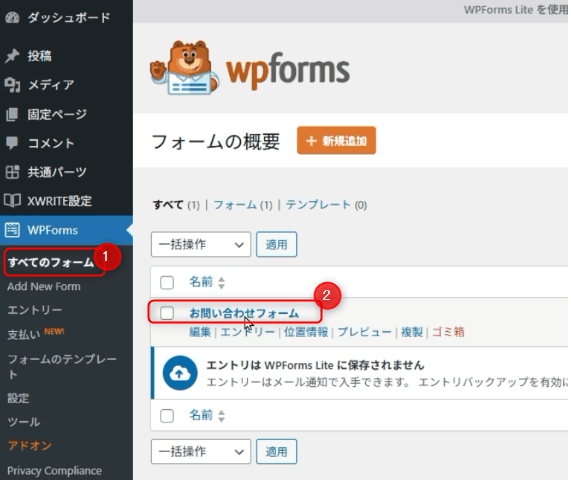Open the 投稿 menu
Viewport: 571px width, 480px height.
click(x=39, y=56)
